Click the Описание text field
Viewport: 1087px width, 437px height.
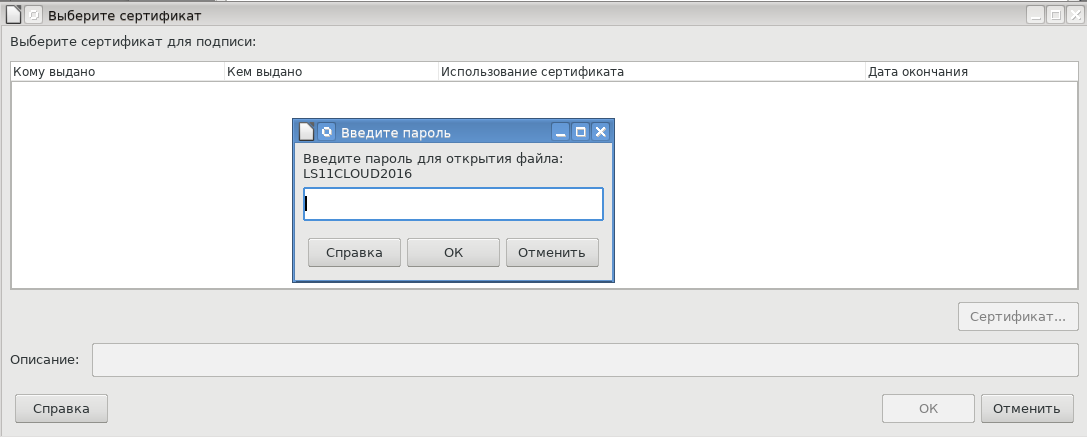(x=585, y=360)
